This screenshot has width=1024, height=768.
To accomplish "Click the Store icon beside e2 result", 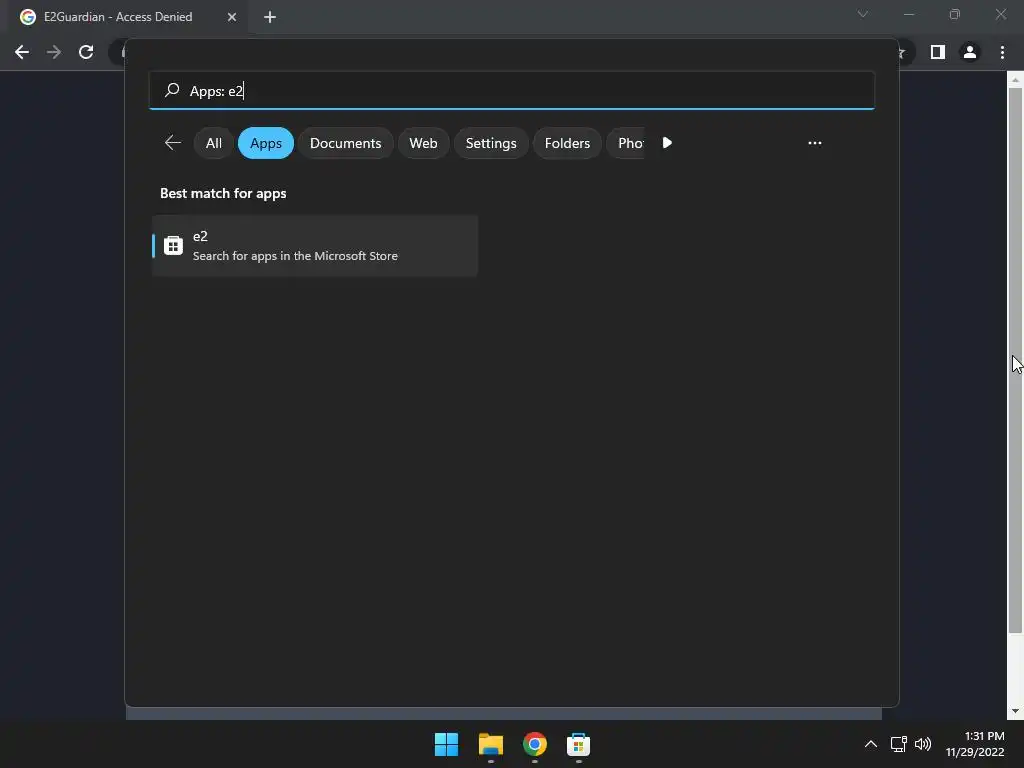I will tap(173, 246).
